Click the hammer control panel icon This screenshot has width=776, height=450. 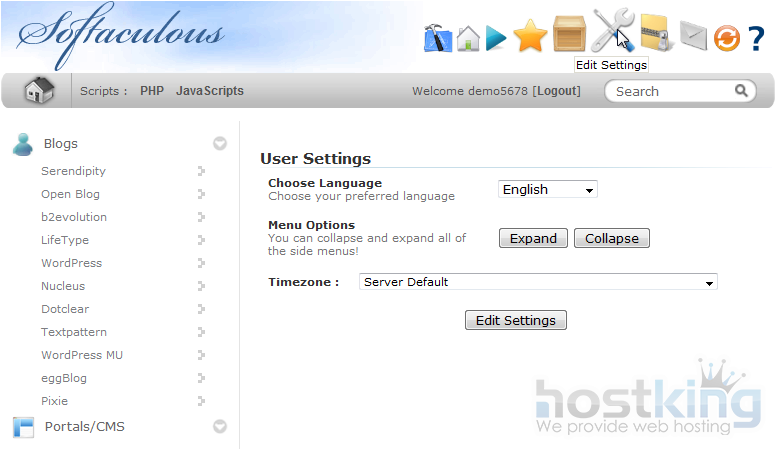438,37
